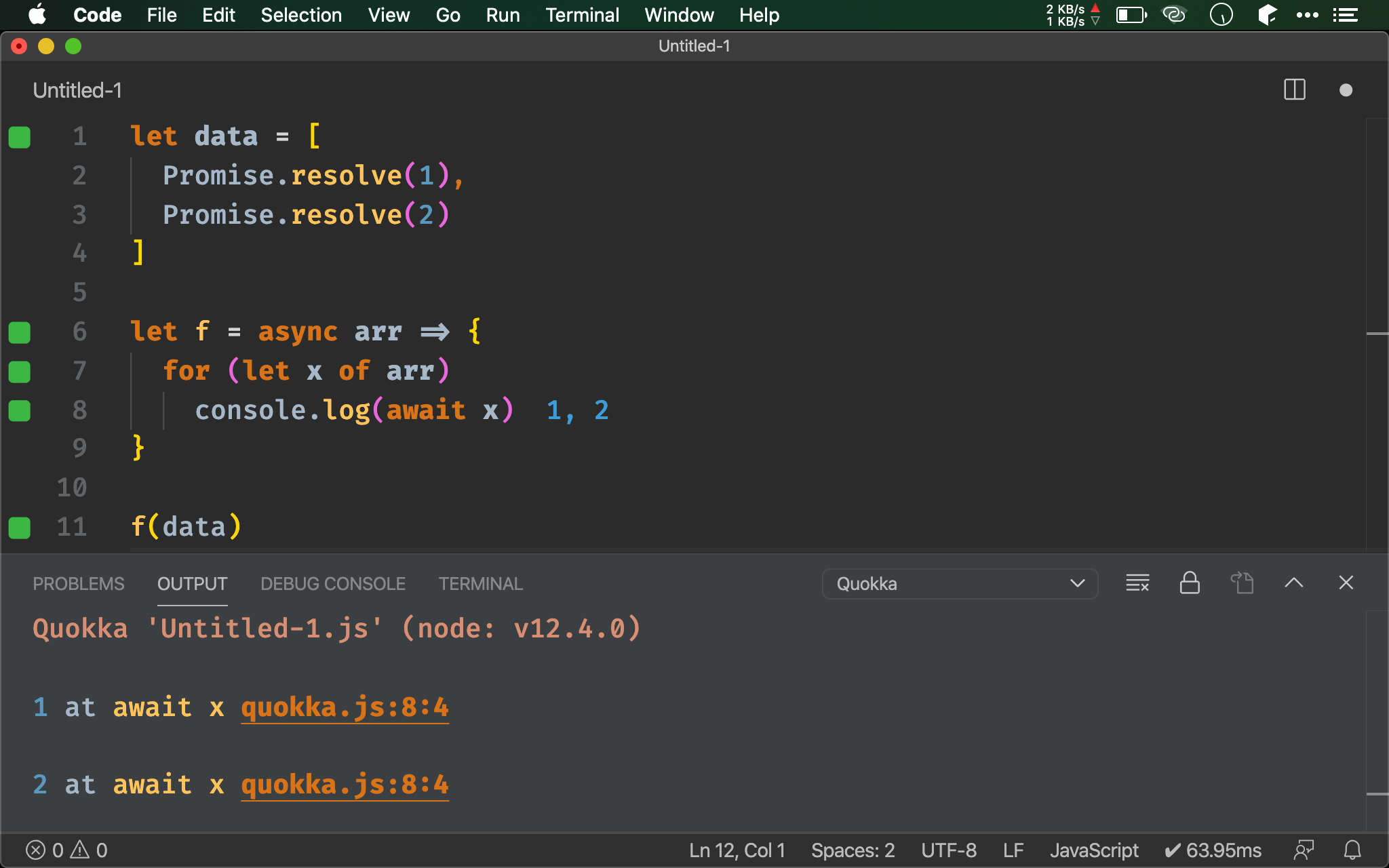Open the Window menu
Image resolution: width=1389 pixels, height=868 pixels.
679,15
